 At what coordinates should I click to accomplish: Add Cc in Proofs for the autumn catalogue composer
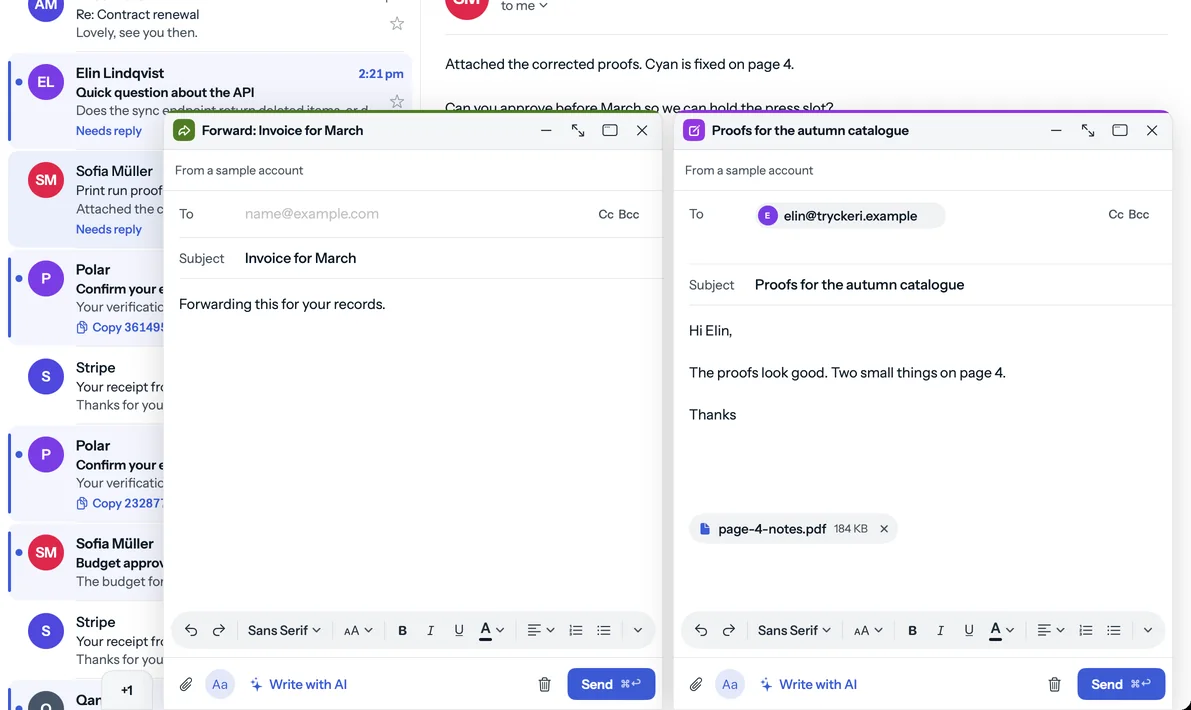(x=1116, y=214)
